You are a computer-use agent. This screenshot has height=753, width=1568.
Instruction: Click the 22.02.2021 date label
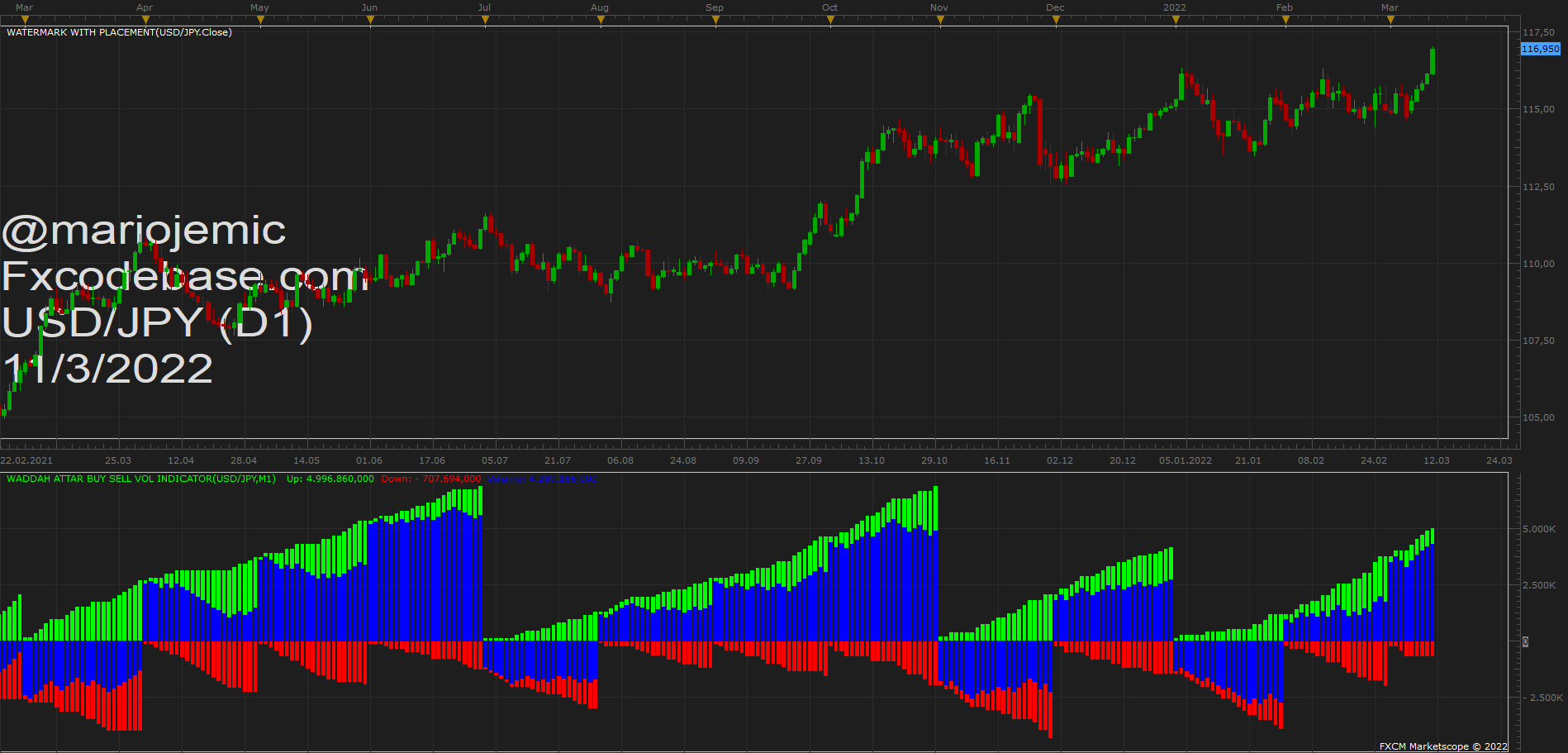26,460
